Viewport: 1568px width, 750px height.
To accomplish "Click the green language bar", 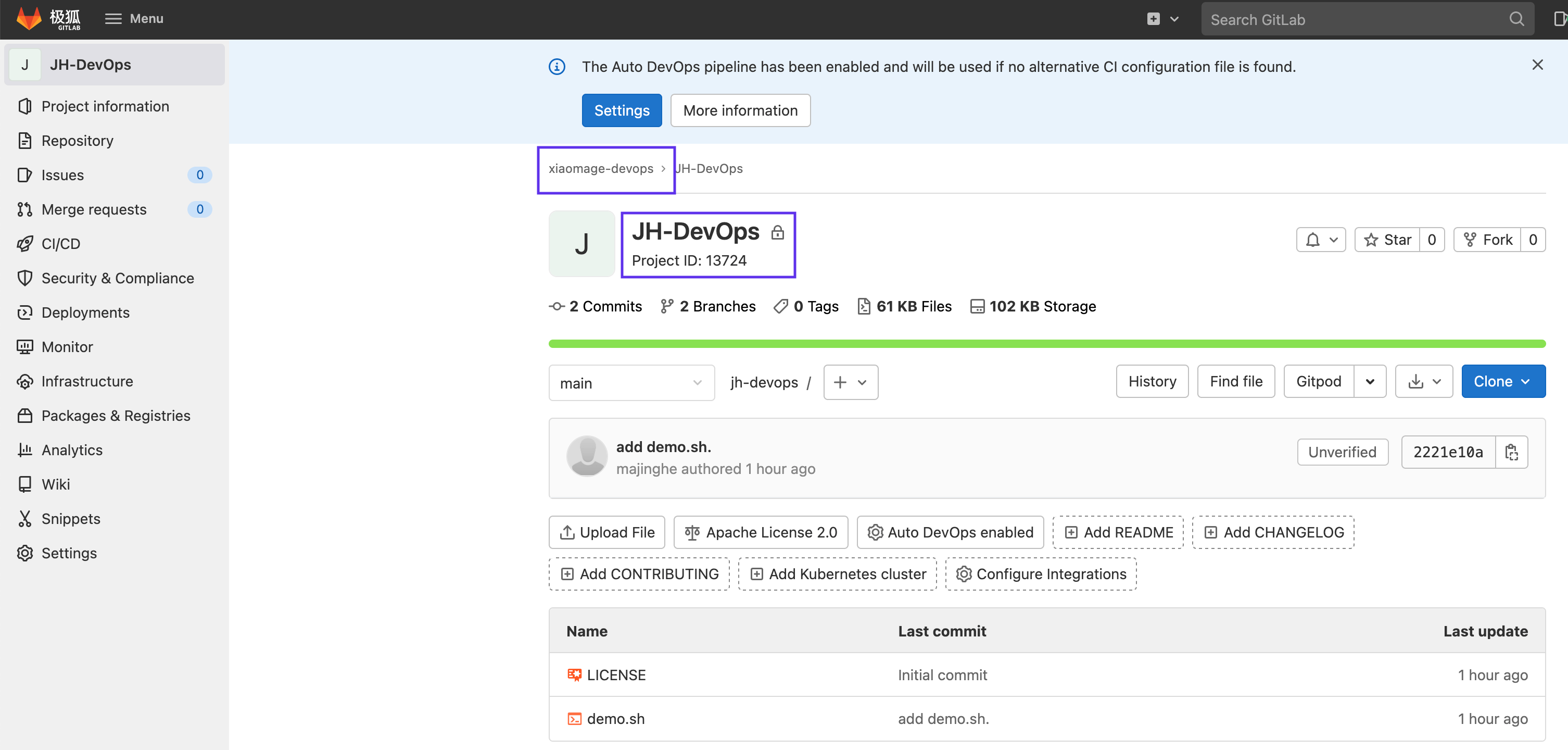I will point(1047,344).
